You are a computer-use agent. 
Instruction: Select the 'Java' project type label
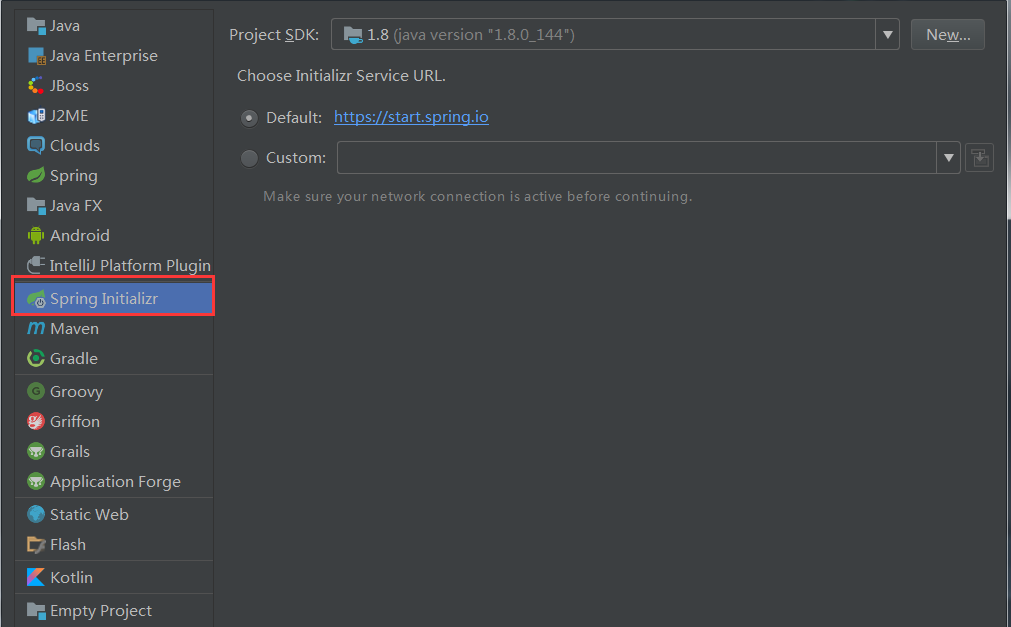coord(65,26)
